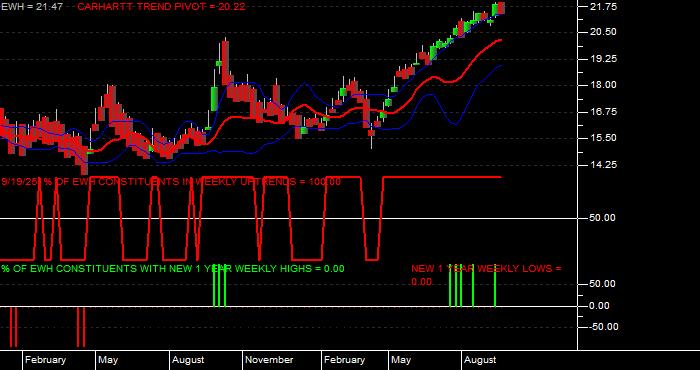Click the second May time axis label
The height and width of the screenshot is (370, 700).
tap(401, 360)
